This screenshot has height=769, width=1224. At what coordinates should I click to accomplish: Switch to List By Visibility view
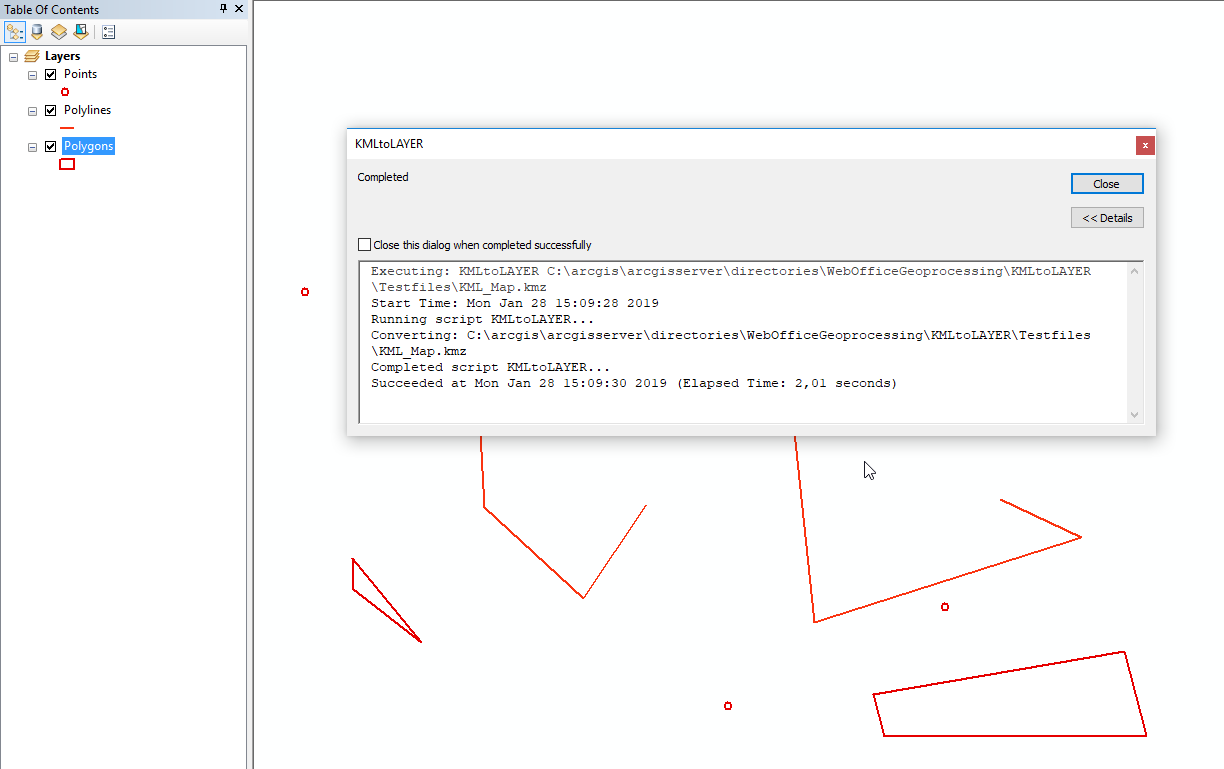point(59,32)
